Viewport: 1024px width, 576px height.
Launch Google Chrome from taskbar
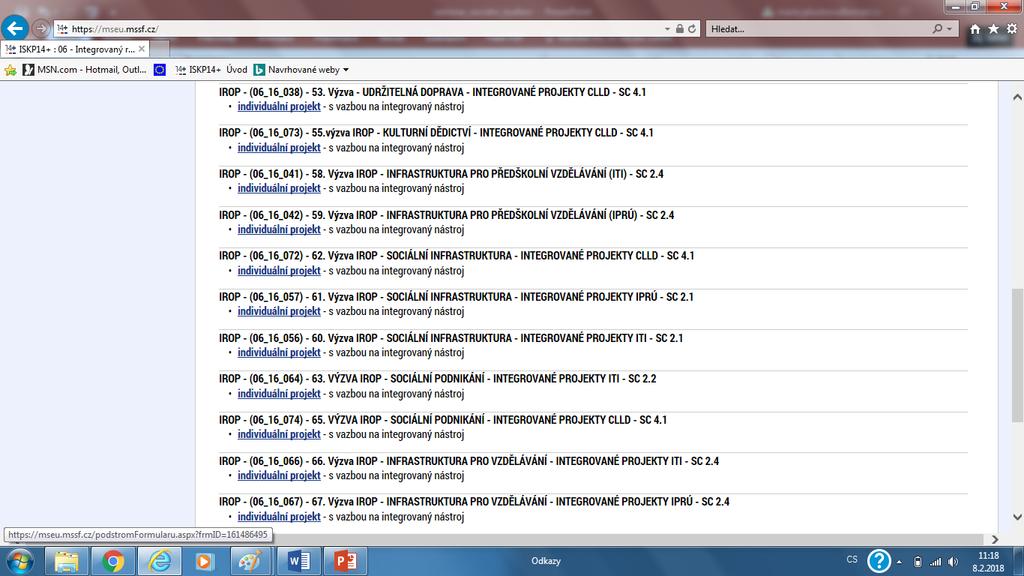tap(112, 561)
